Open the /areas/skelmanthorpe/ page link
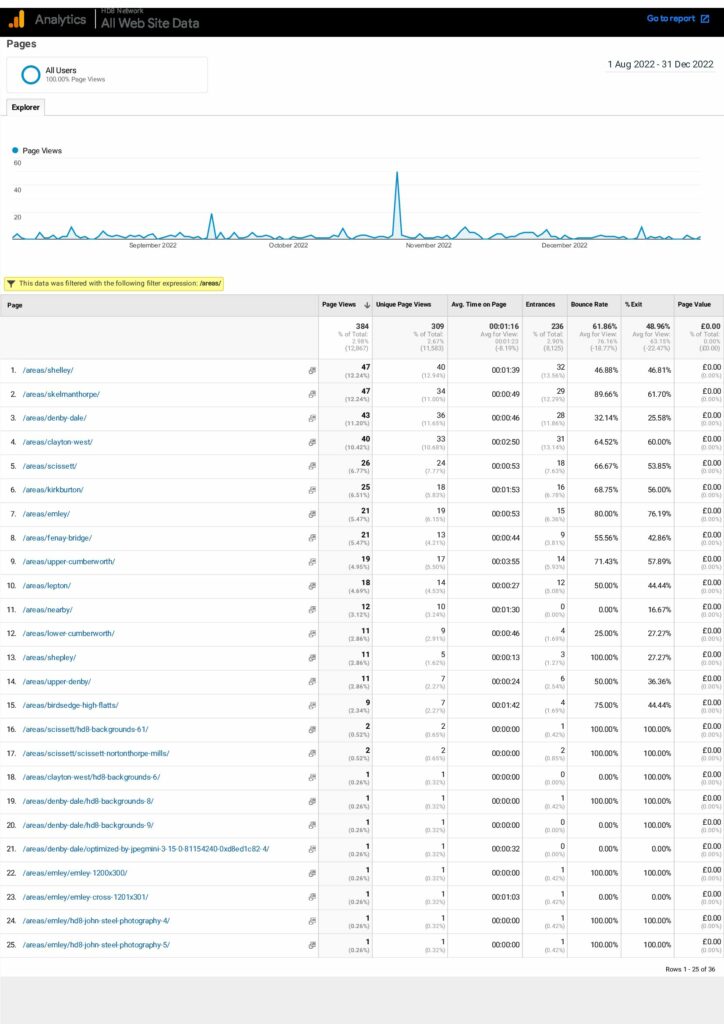The width and height of the screenshot is (724, 1024). coord(61,394)
